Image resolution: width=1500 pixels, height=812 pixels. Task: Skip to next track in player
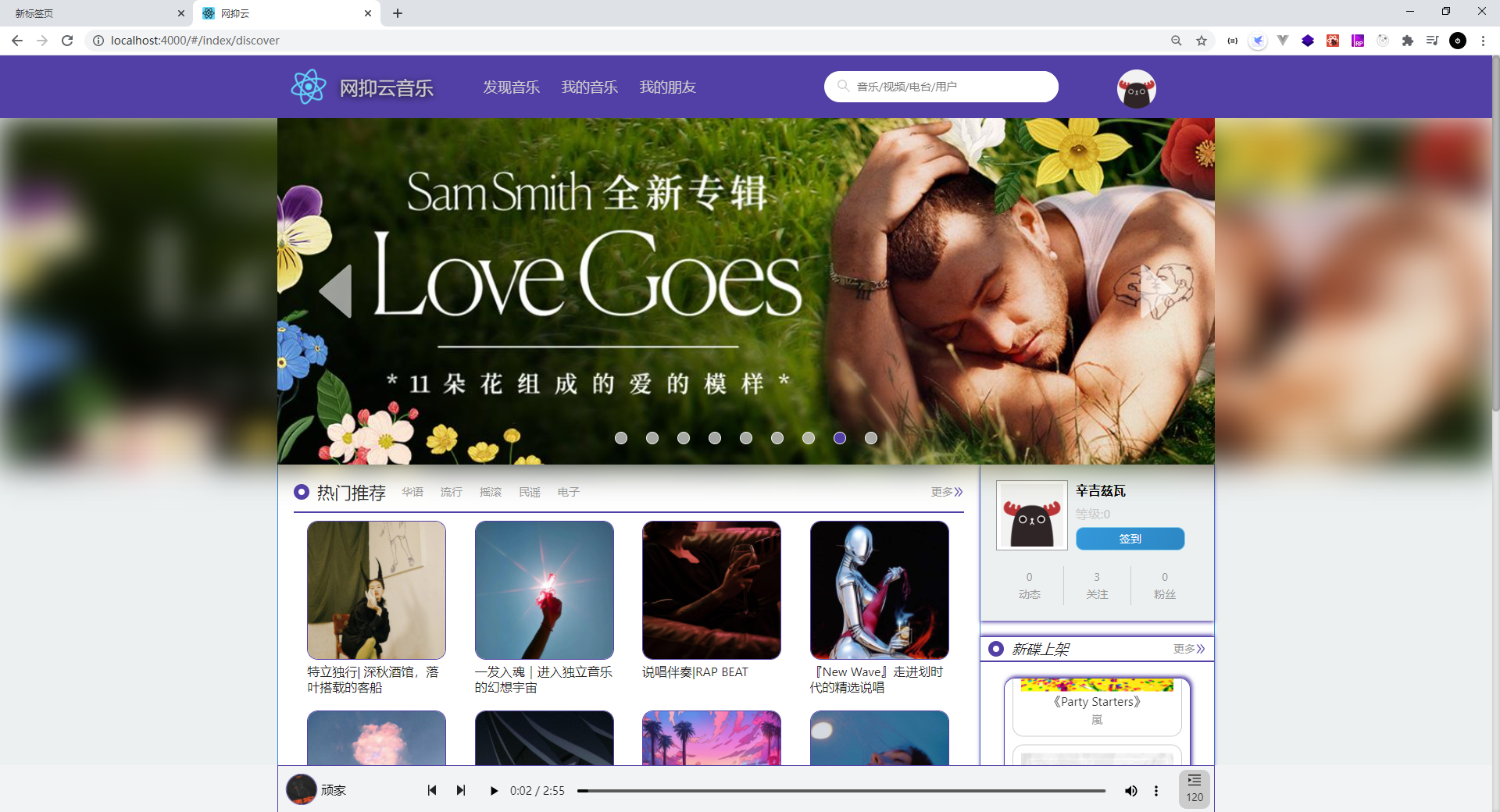[x=461, y=790]
